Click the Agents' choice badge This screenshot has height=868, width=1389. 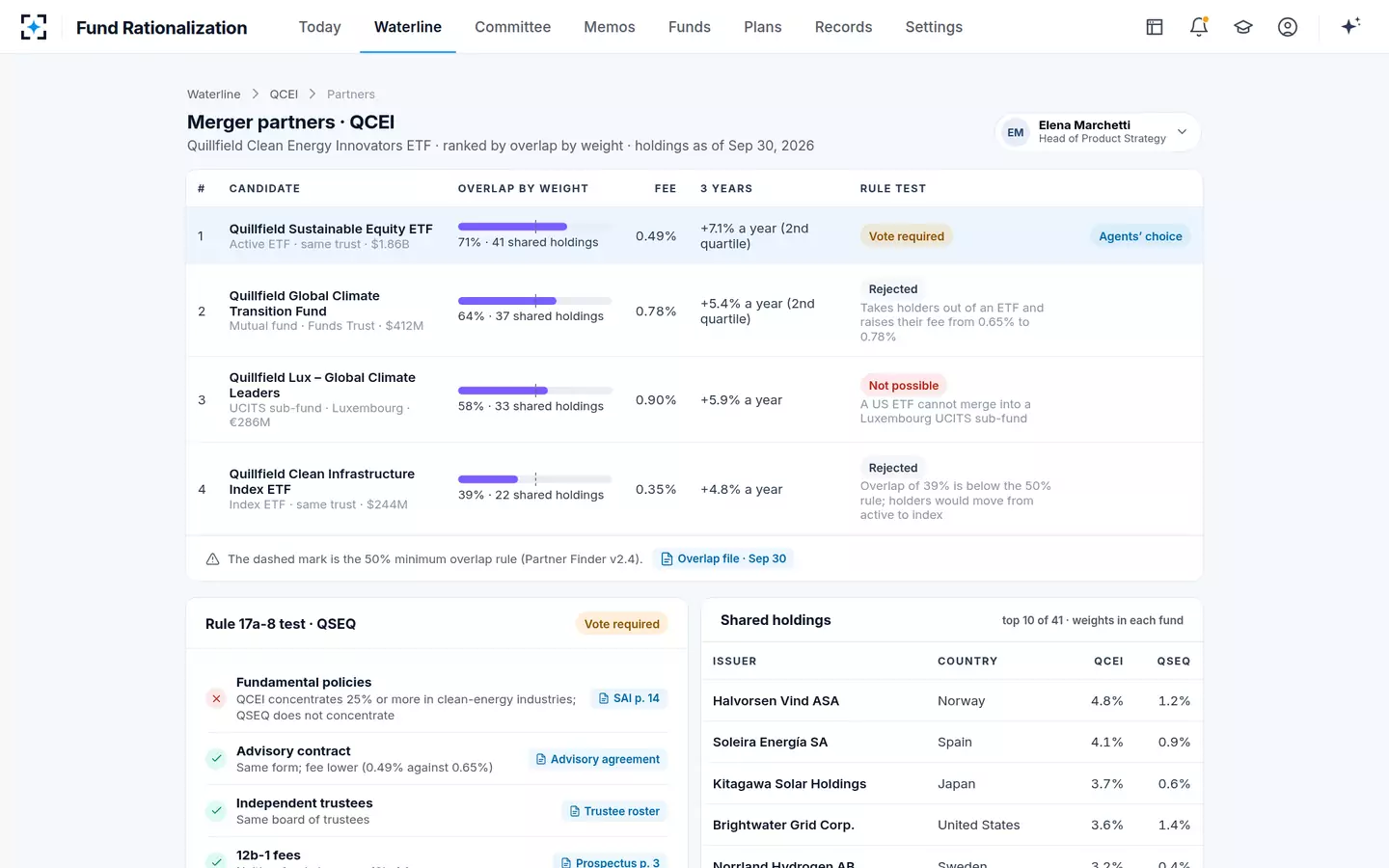pyautogui.click(x=1140, y=236)
